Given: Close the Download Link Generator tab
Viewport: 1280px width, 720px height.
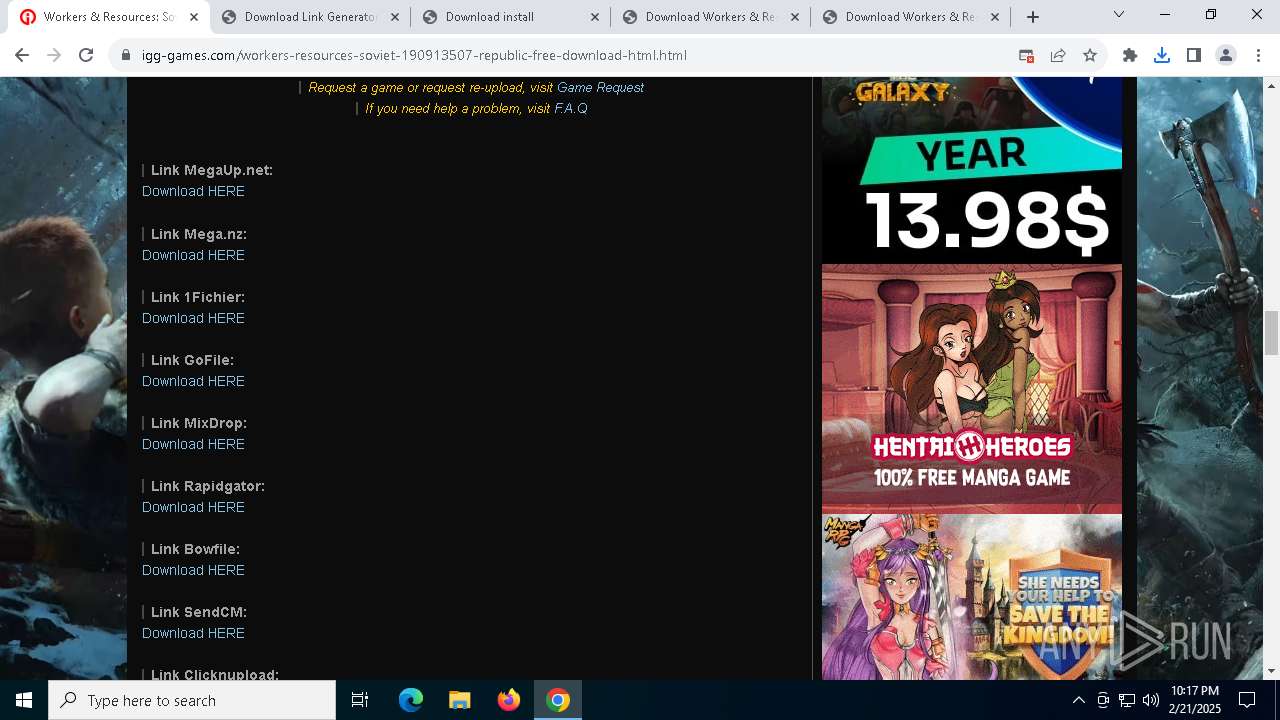Looking at the screenshot, I should pyautogui.click(x=395, y=17).
